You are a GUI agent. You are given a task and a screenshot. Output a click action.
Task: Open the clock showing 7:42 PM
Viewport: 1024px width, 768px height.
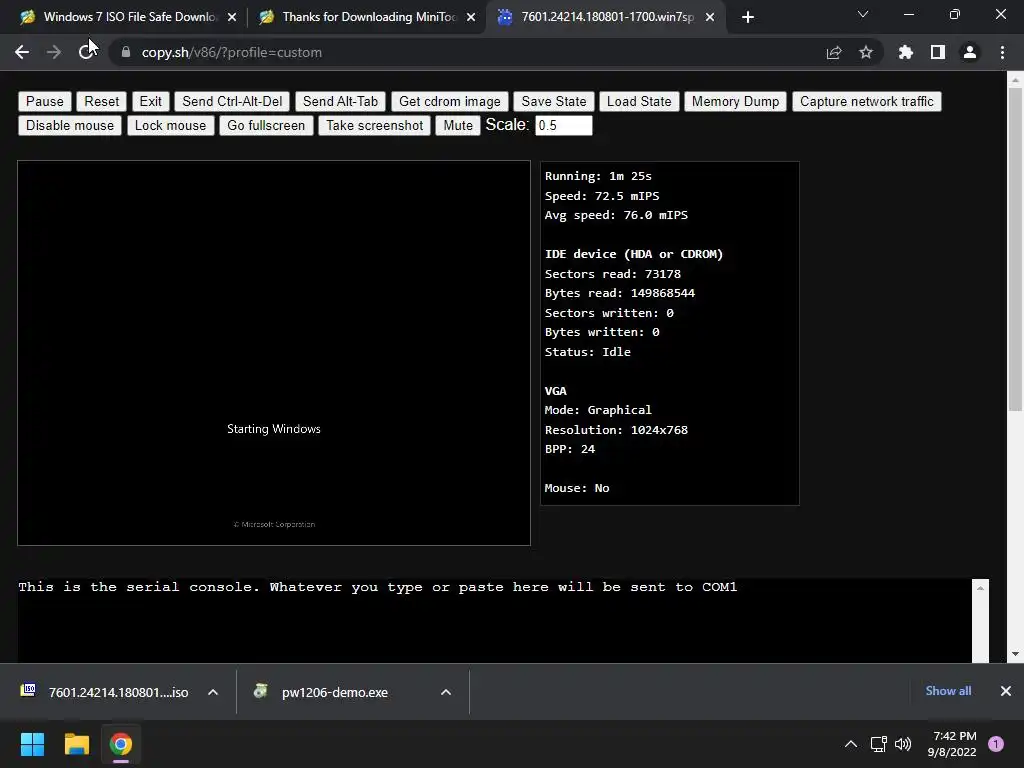pos(952,744)
